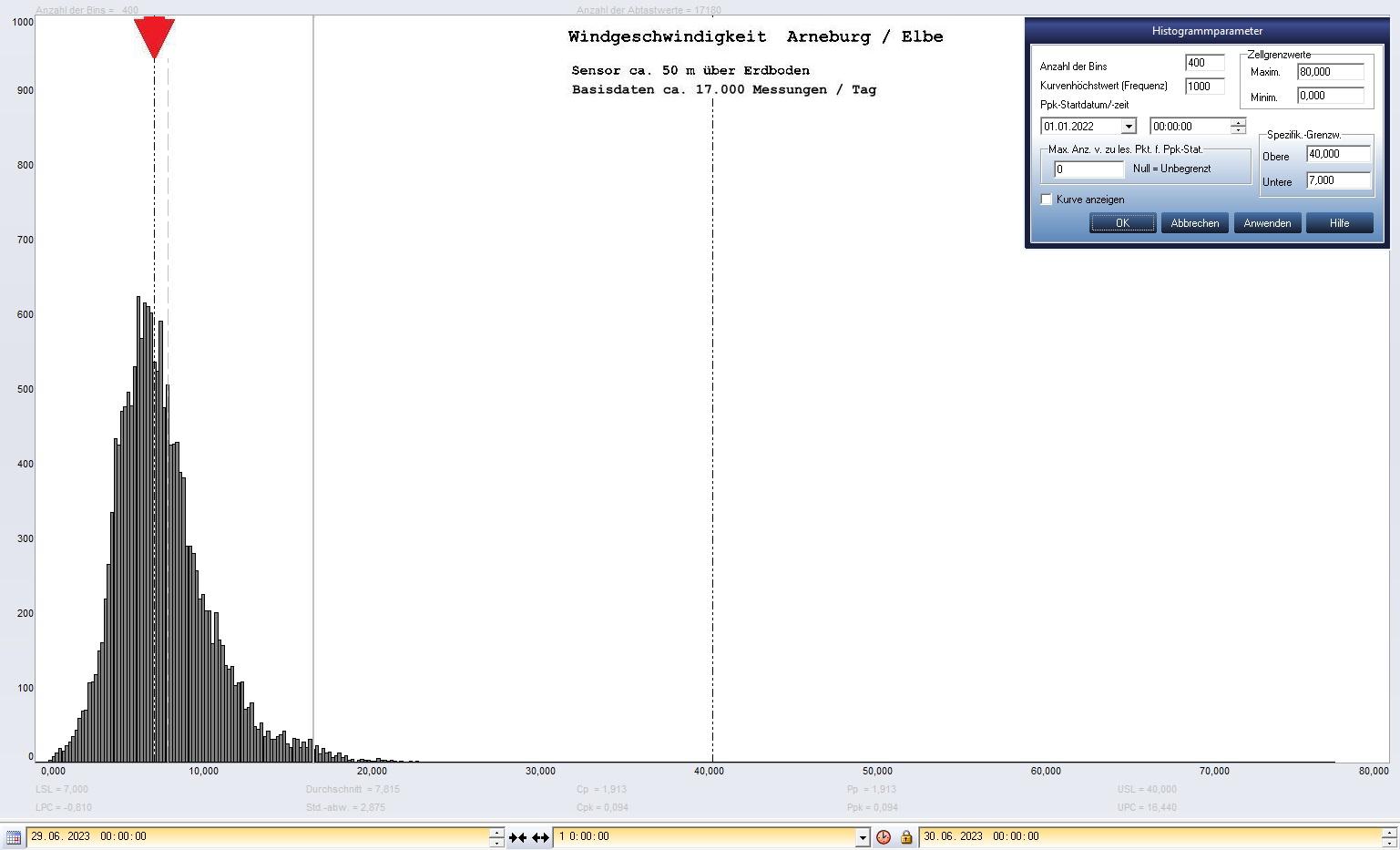Click the chart title 'Windgeschwindigkeit Arneburg / Elbe'
Viewport: 1400px width, 850px height.
pyautogui.click(x=755, y=36)
